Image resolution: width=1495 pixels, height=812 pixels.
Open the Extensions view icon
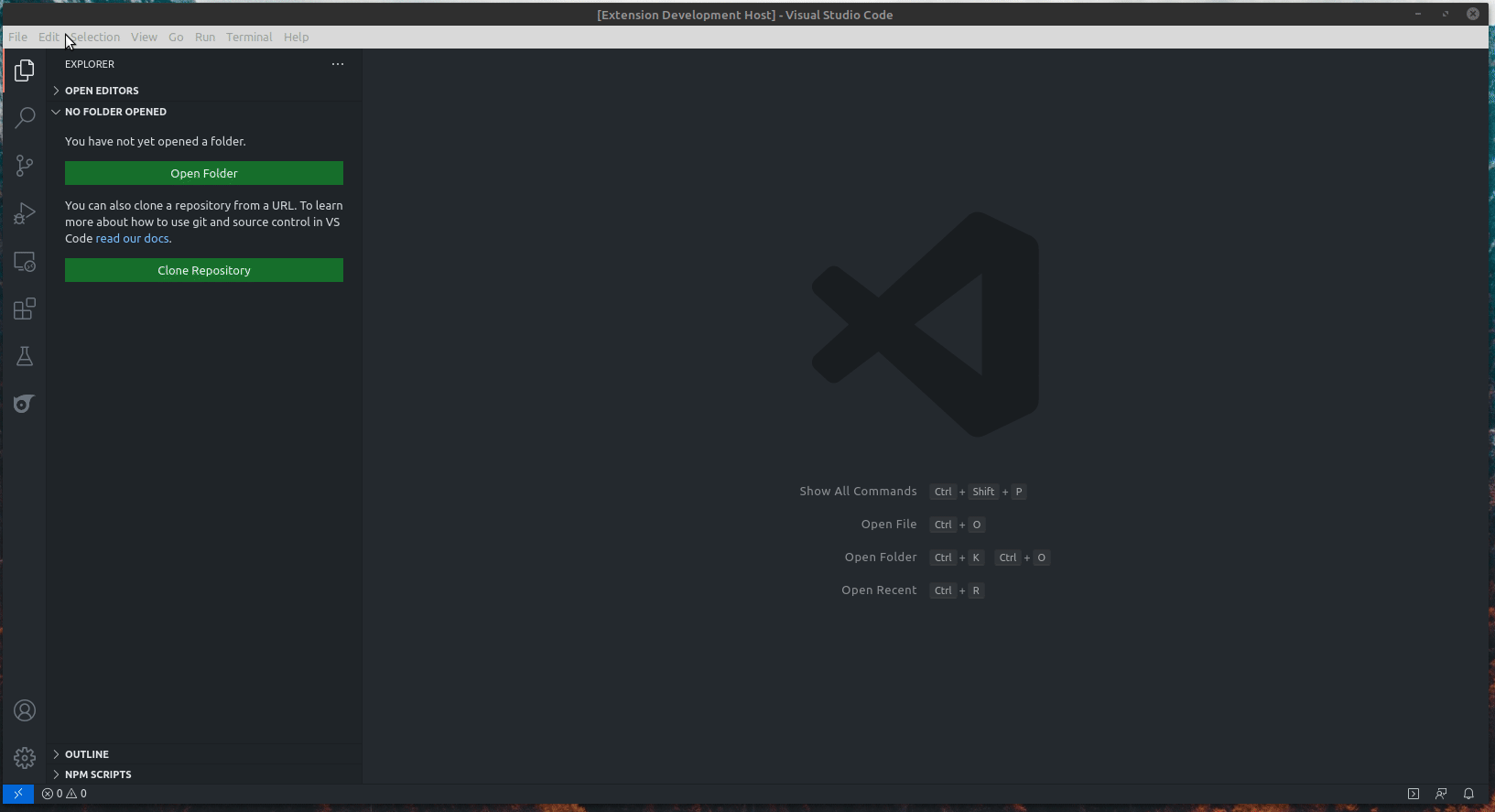tap(25, 309)
